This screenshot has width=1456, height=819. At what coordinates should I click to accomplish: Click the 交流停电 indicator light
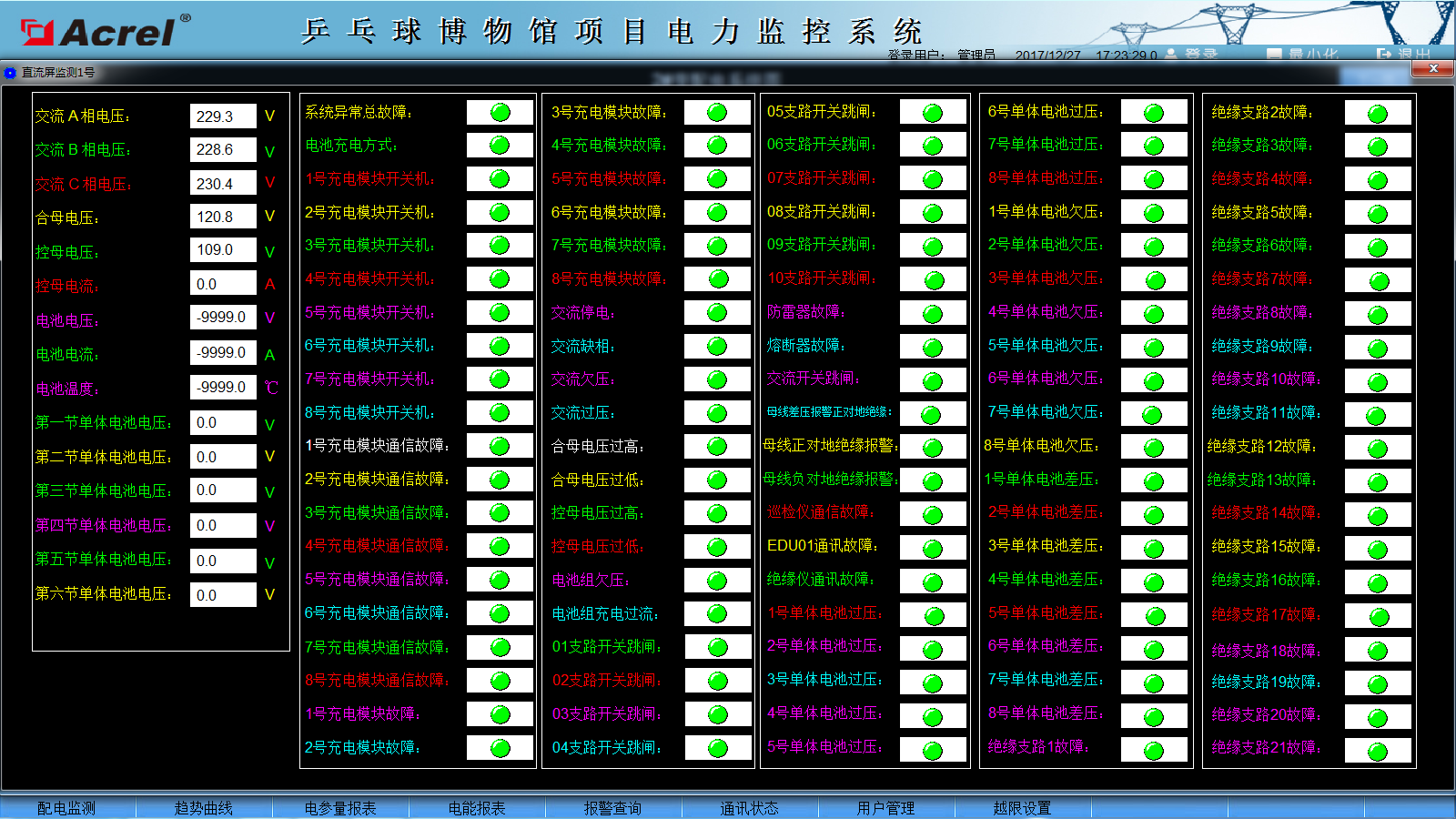pyautogui.click(x=718, y=313)
